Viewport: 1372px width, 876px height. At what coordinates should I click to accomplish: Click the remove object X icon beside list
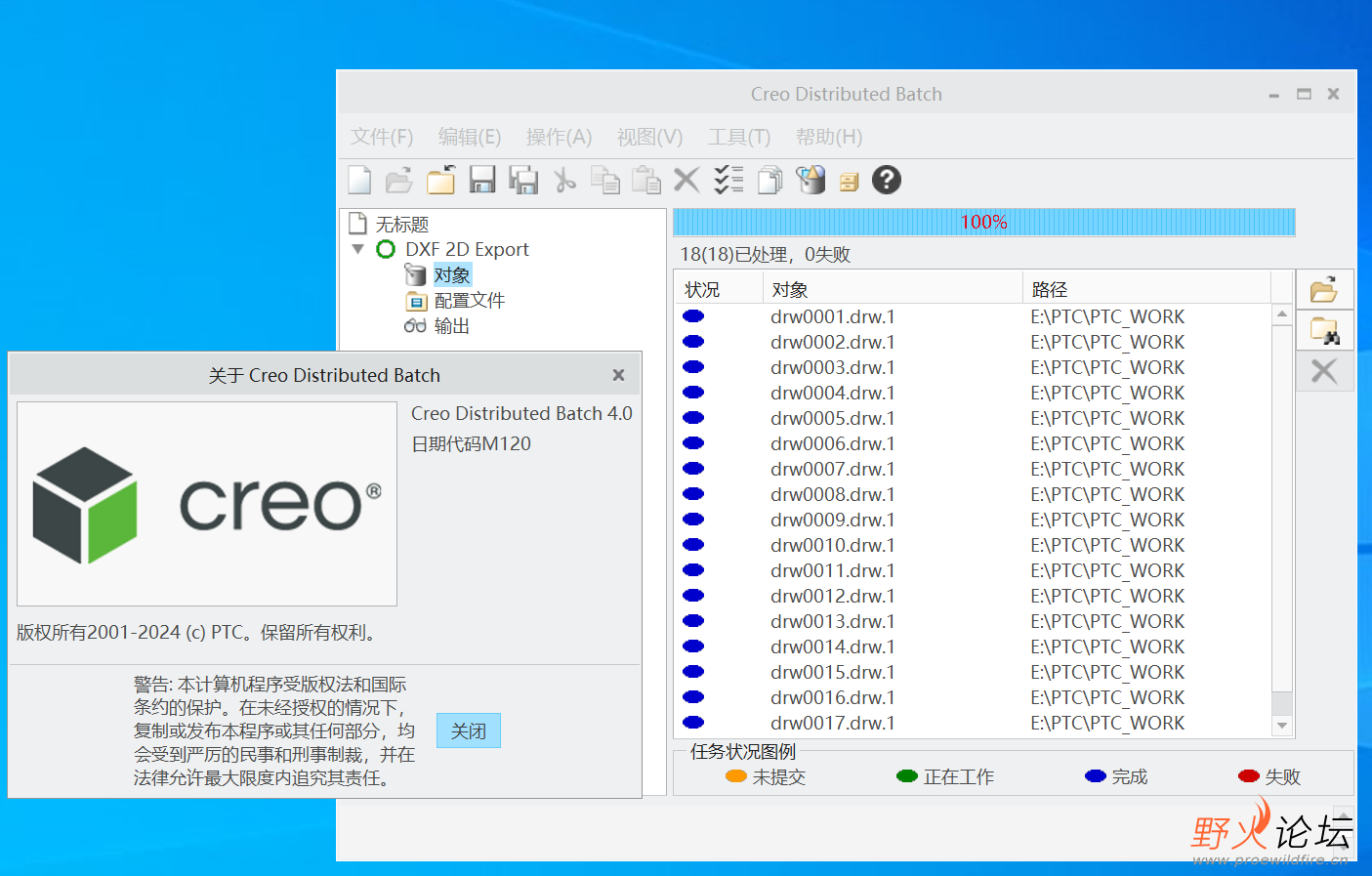tap(1324, 371)
